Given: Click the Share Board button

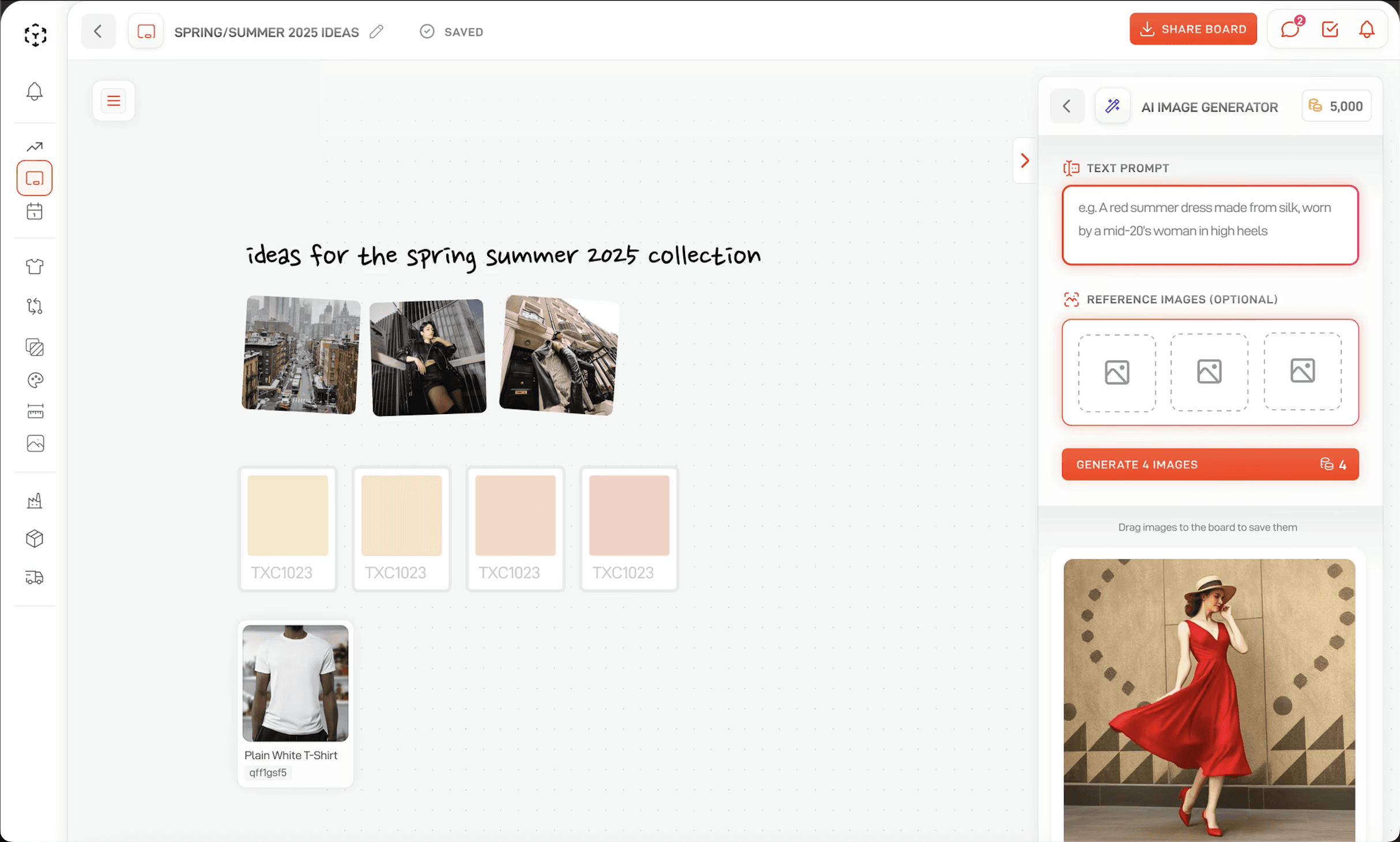Looking at the screenshot, I should (x=1192, y=29).
